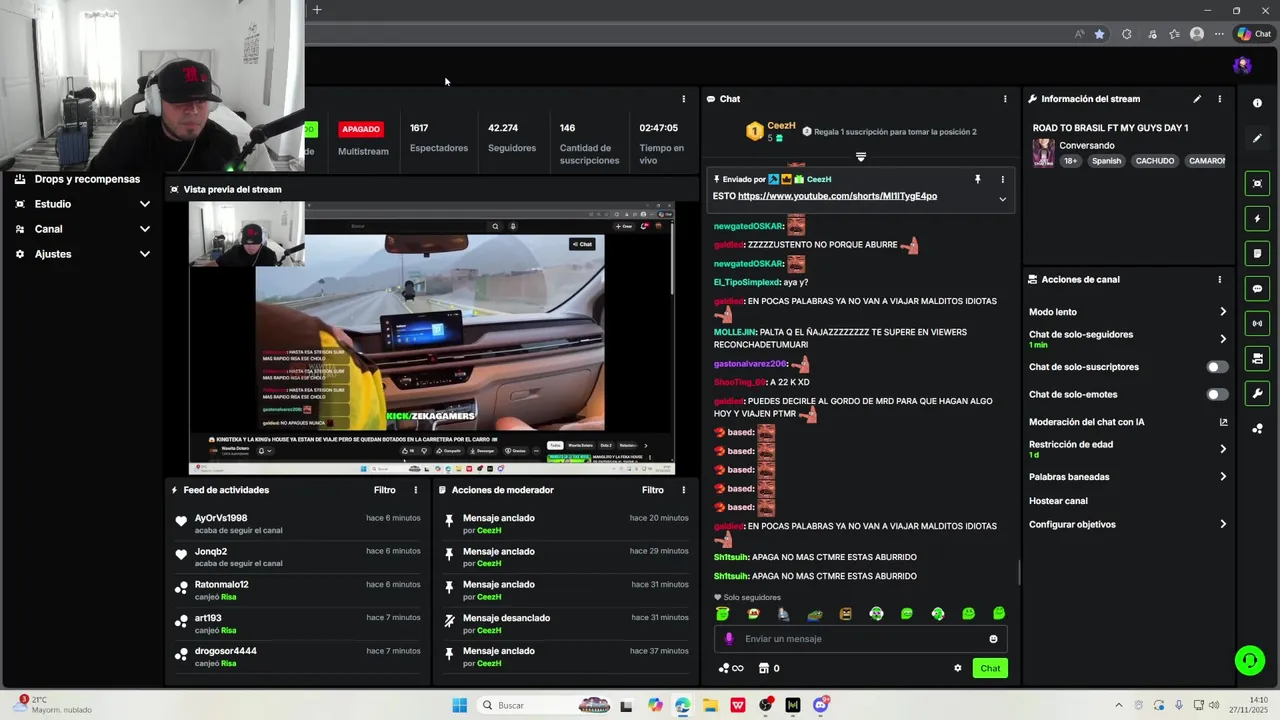Click the channel points infinity icon
Viewport: 1280px width, 720px height.
[731, 668]
